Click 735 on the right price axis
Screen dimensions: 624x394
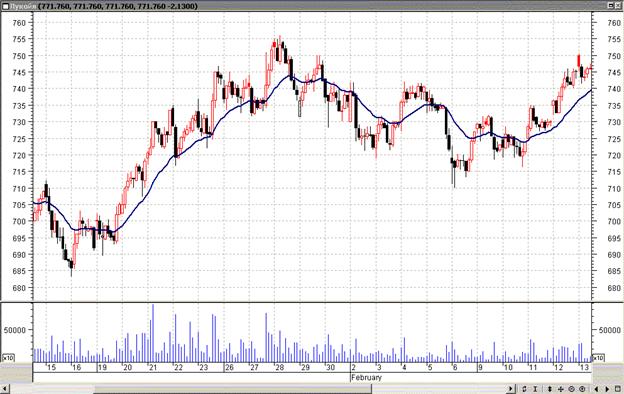coord(614,106)
